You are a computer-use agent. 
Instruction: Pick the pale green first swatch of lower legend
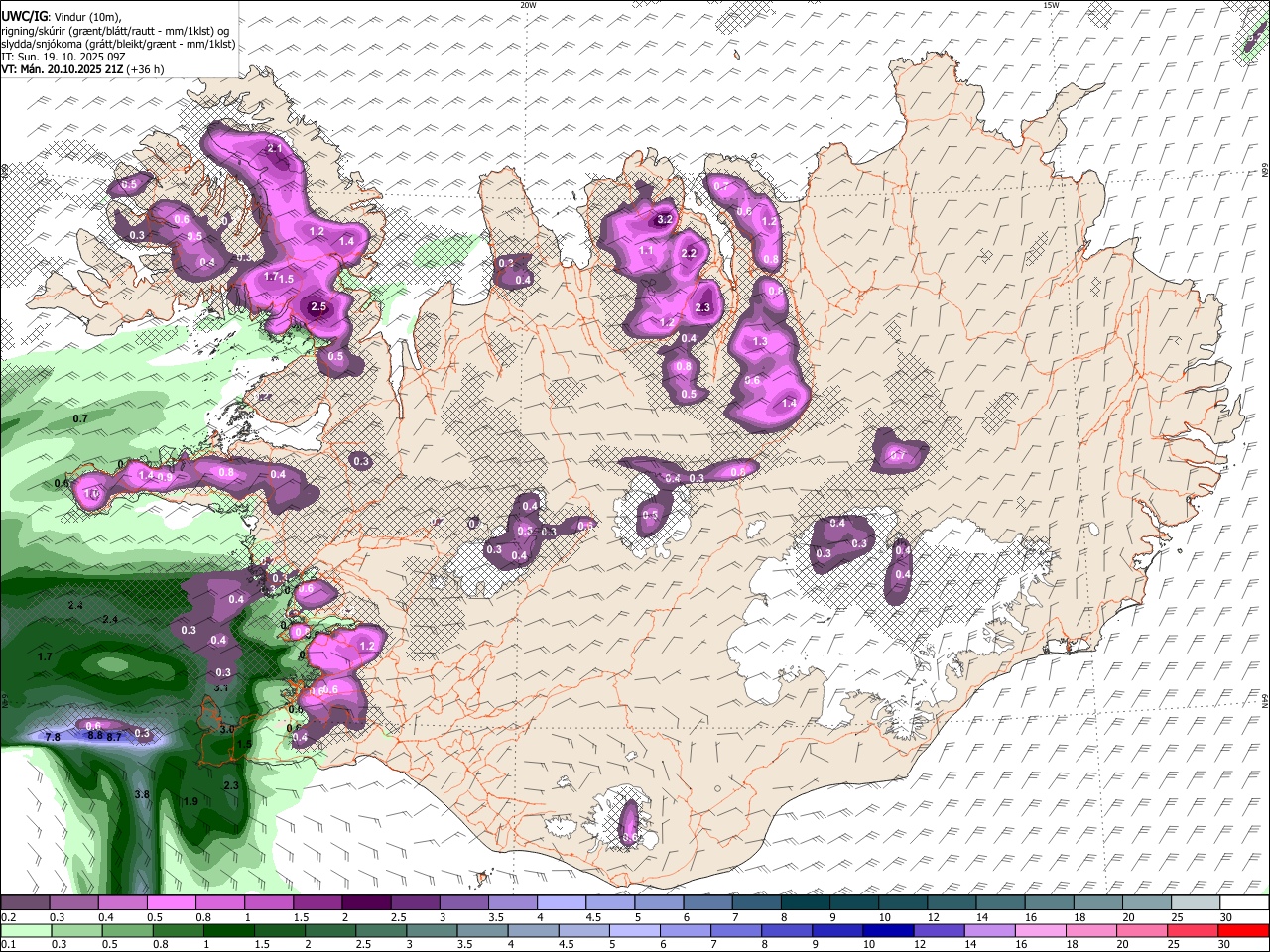click(x=25, y=930)
